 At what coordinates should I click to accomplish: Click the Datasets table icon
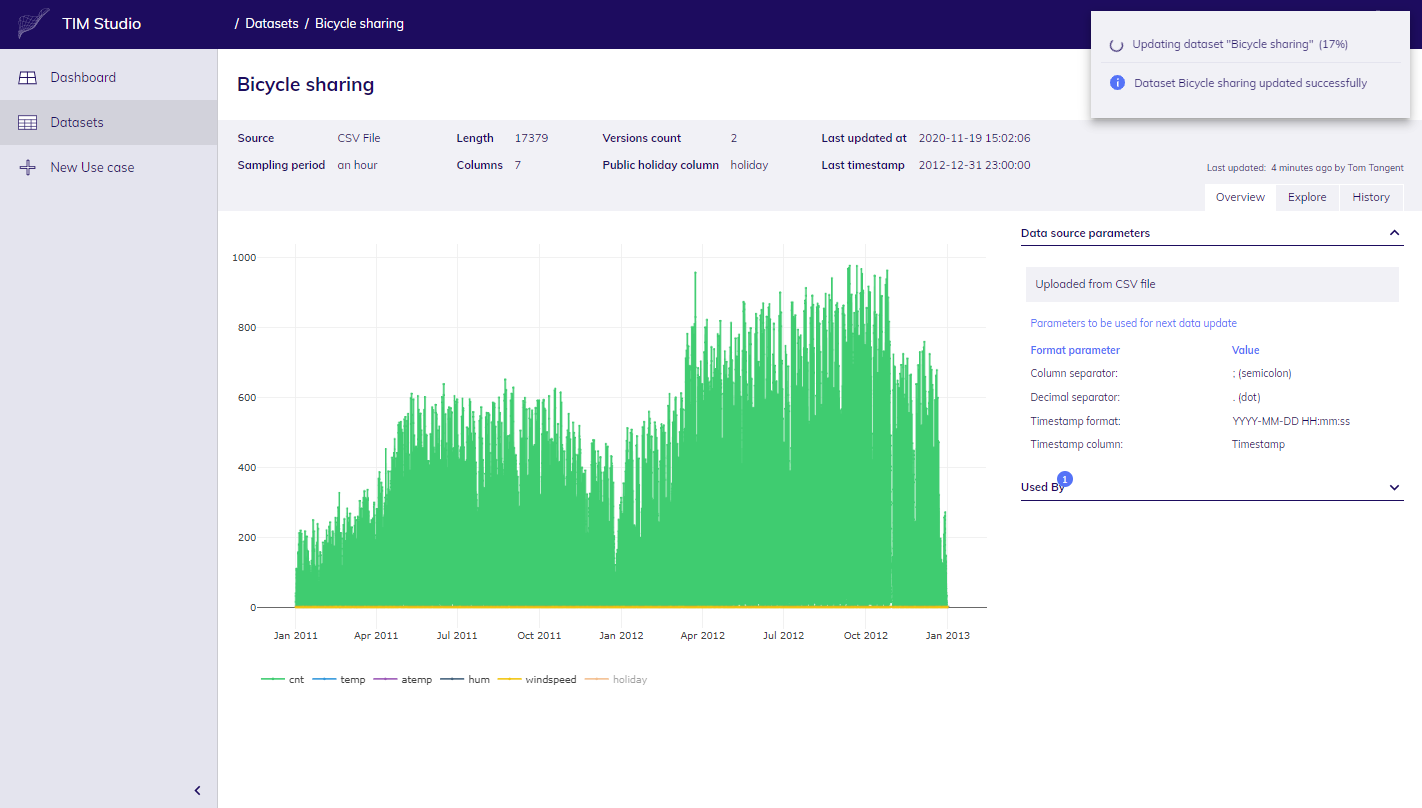pos(28,122)
